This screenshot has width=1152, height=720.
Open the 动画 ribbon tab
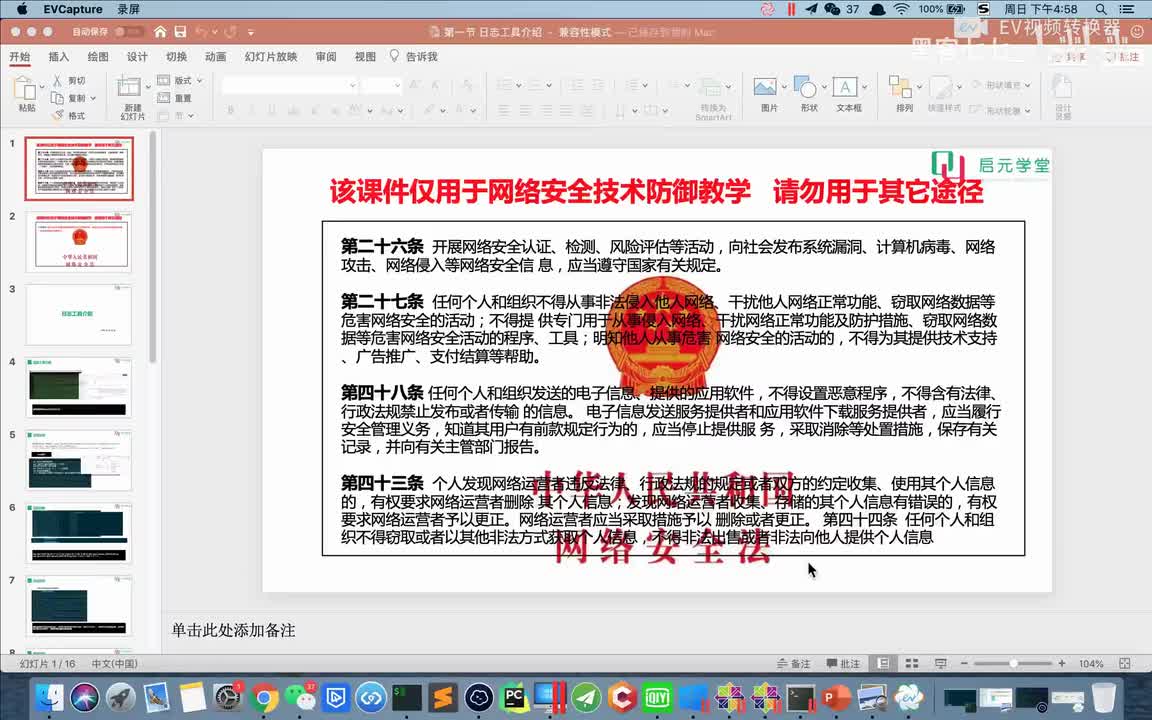pos(215,57)
